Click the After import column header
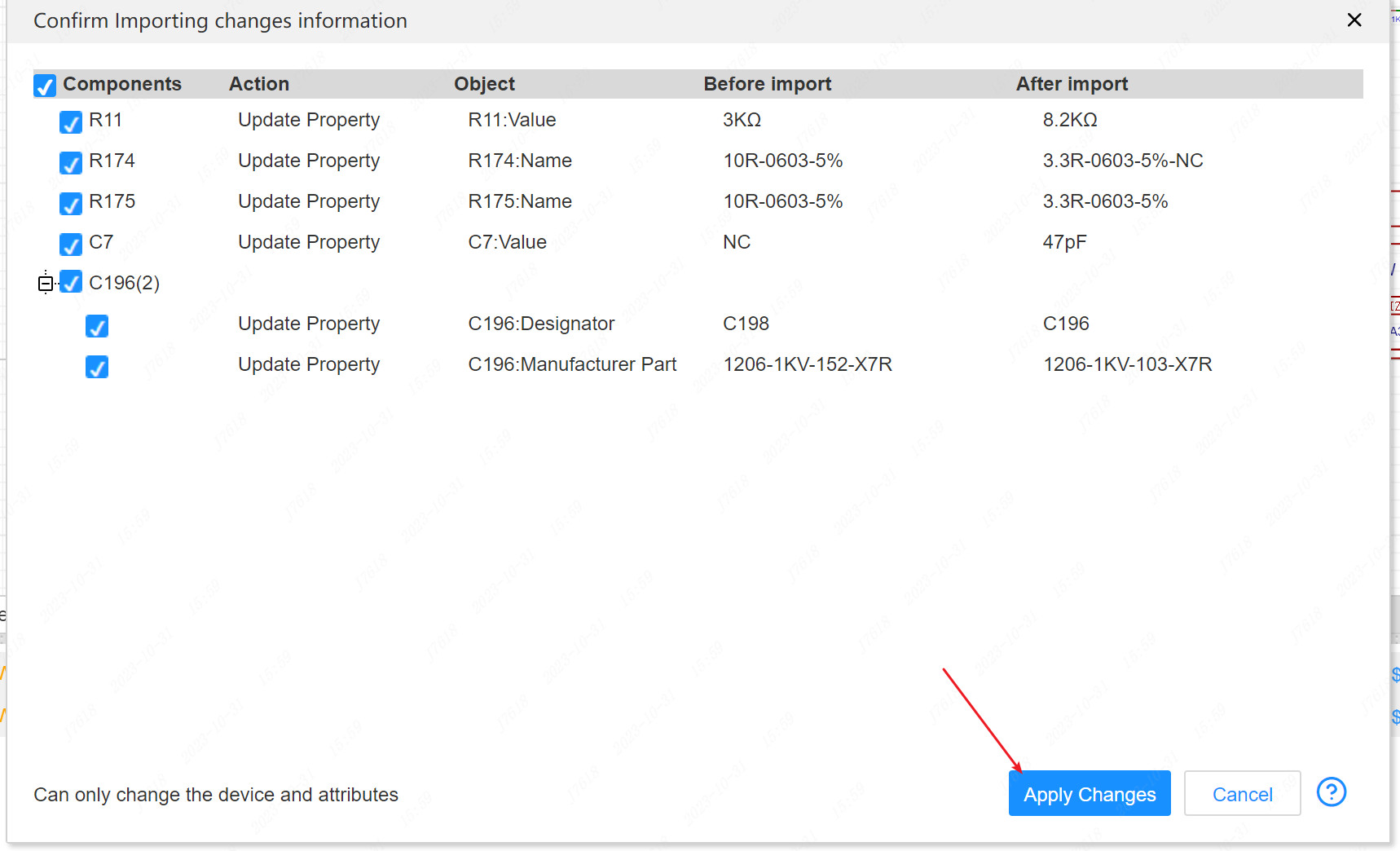 1071,84
